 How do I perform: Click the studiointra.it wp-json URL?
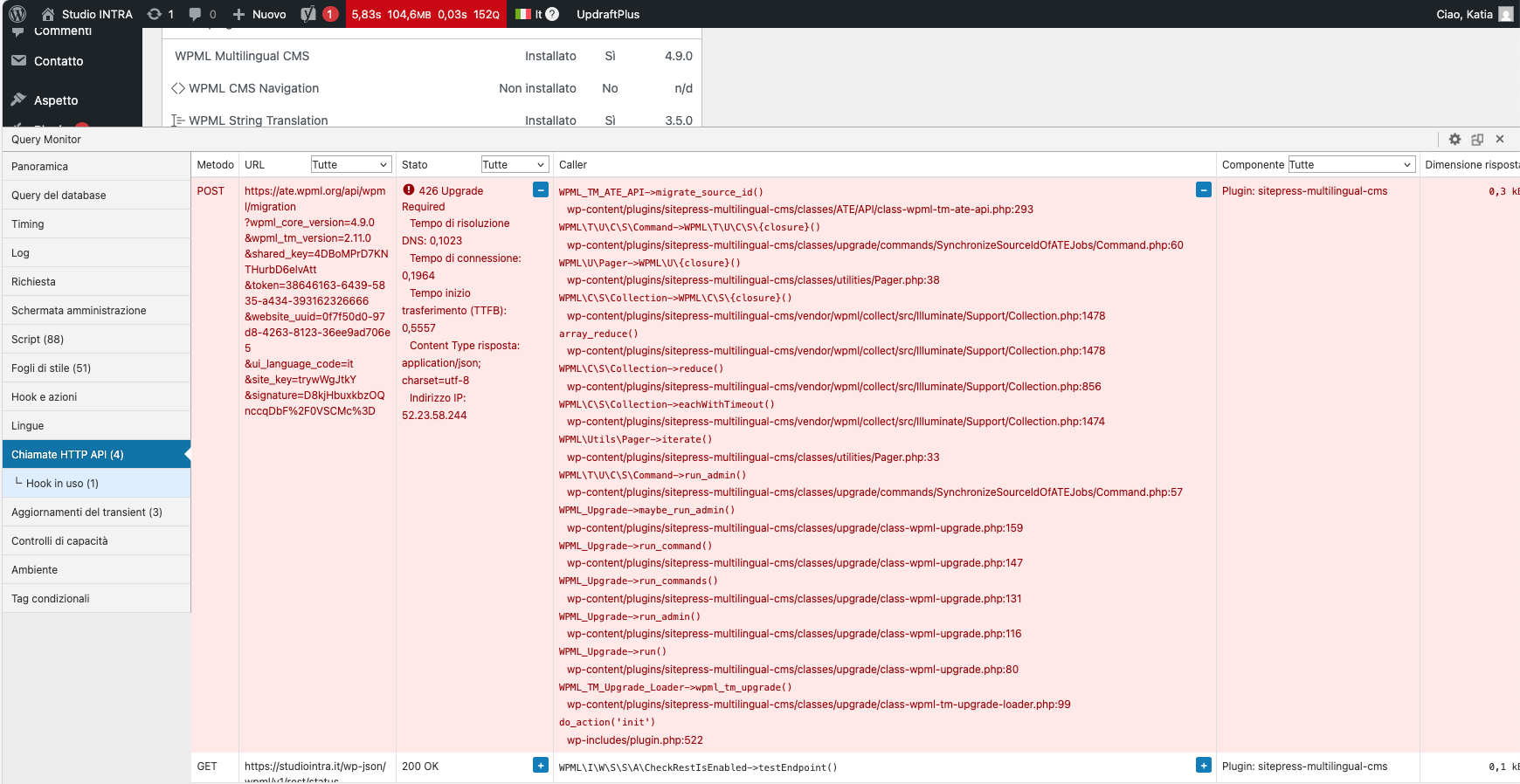(315, 772)
